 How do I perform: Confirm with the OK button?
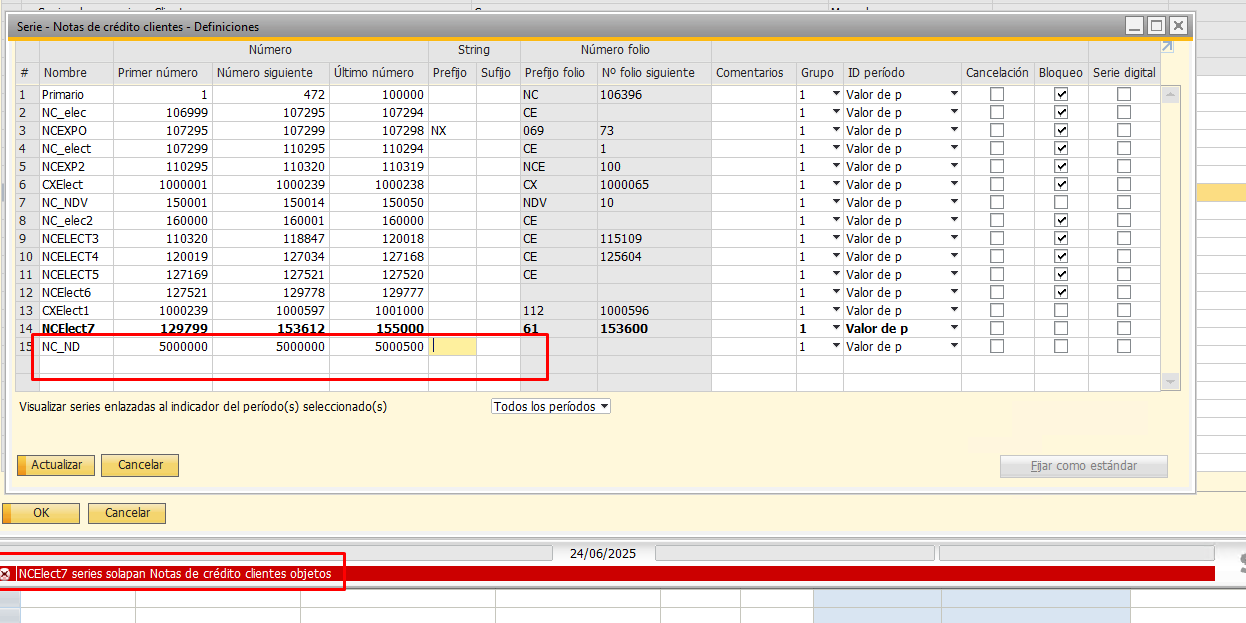[x=40, y=513]
